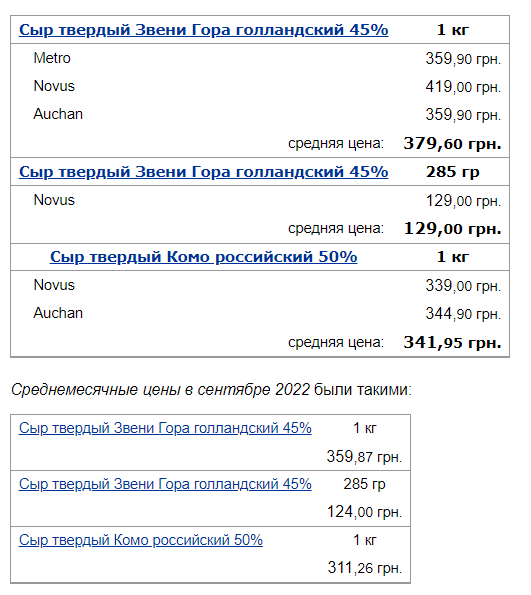Viewport: 531px width, 595px height.
Task: Click the 419,00 грн. Novus price
Action: pos(463,87)
